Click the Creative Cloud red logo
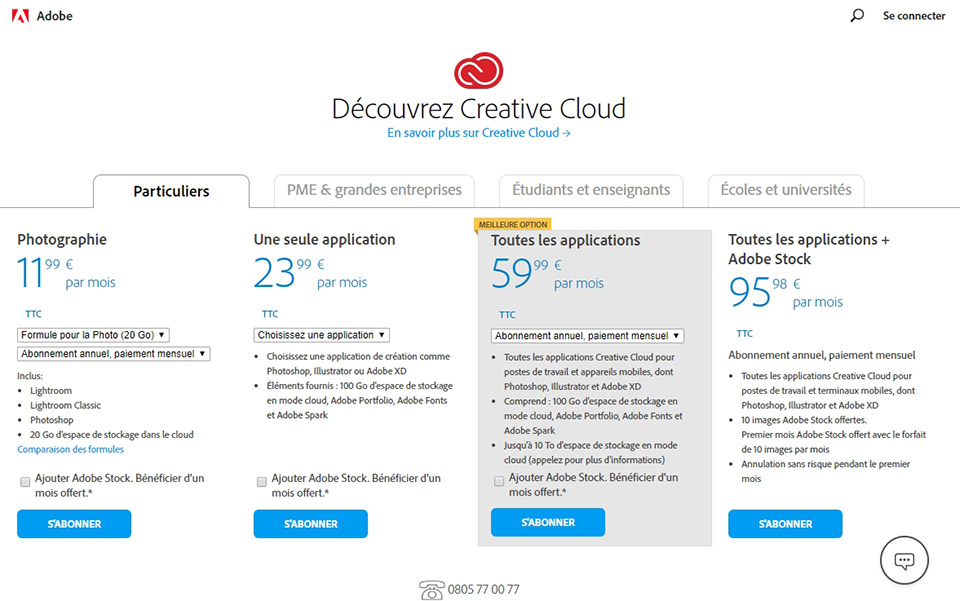Screen dimensions: 960x601 [479, 71]
